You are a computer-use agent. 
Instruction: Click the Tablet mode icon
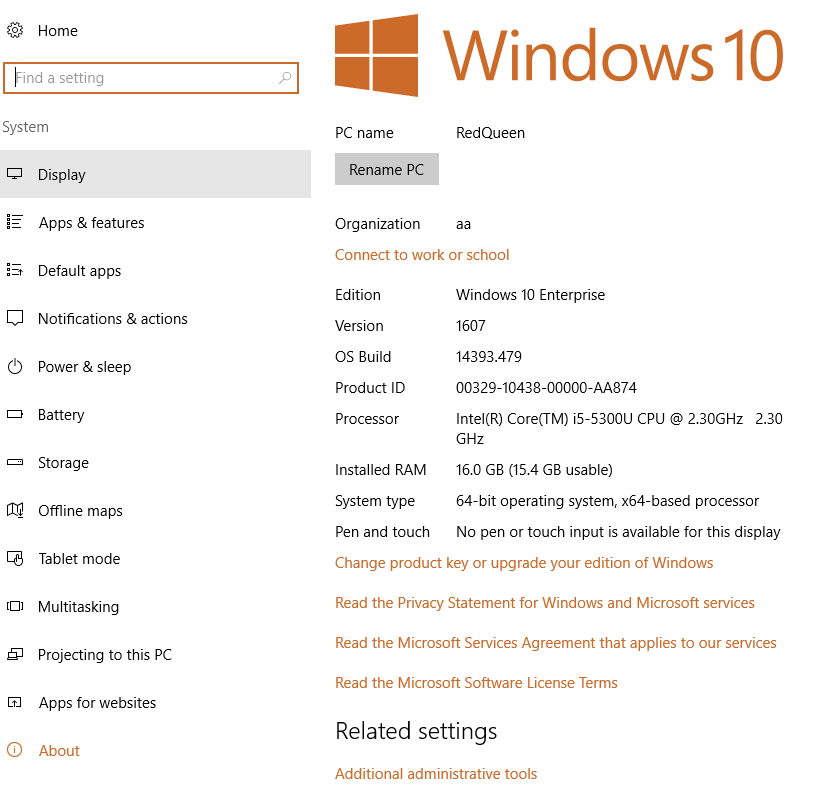(x=15, y=558)
